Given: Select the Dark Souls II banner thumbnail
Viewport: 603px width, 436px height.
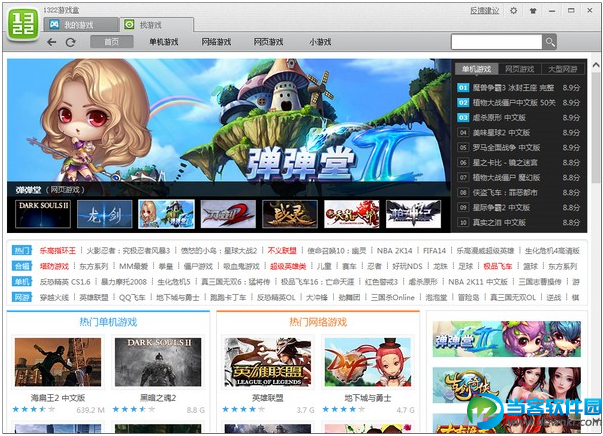Looking at the screenshot, I should [44, 213].
